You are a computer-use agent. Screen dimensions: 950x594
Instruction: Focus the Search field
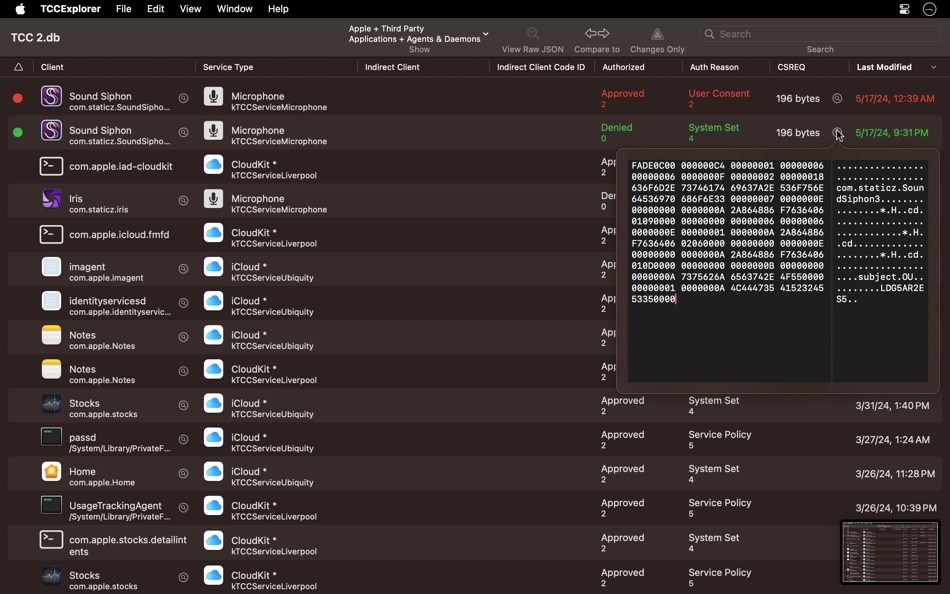click(820, 34)
